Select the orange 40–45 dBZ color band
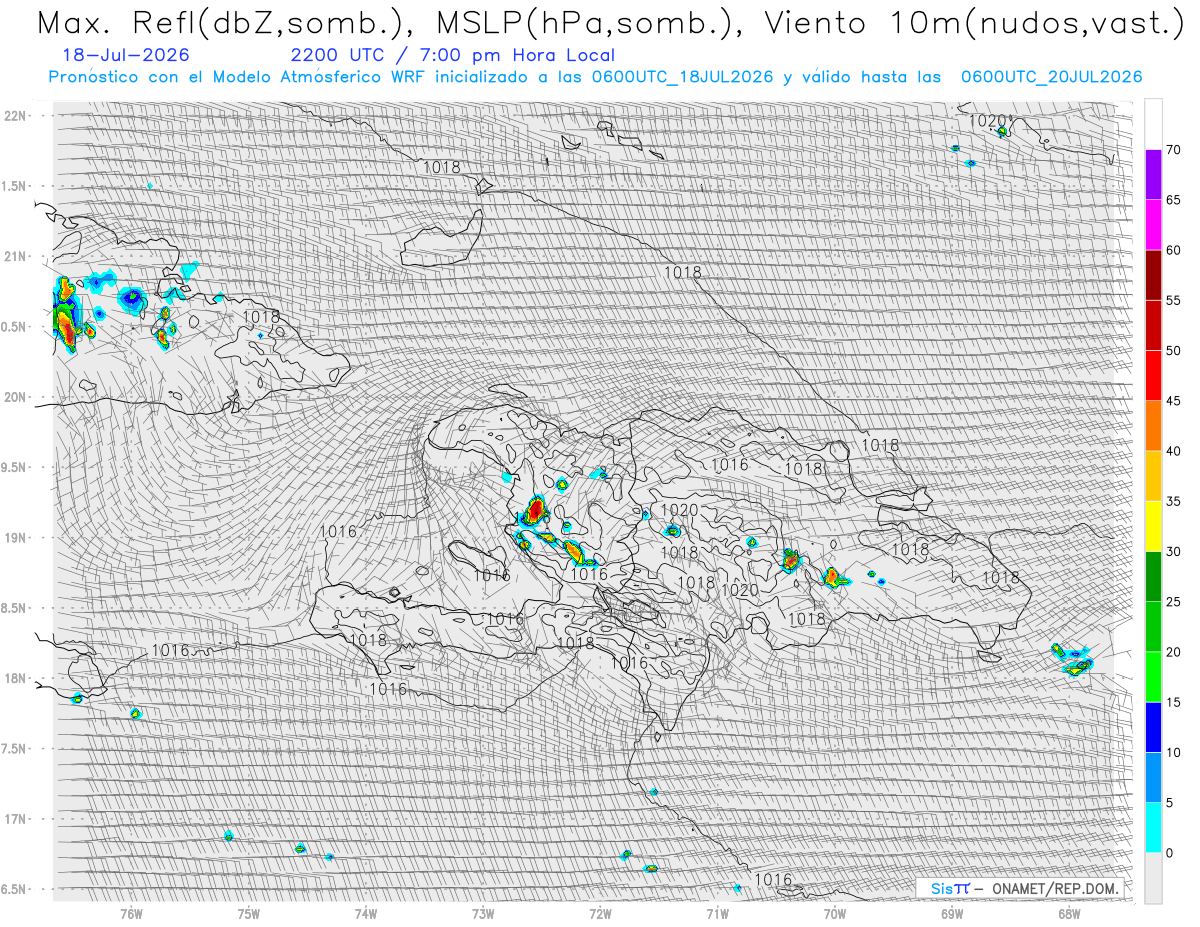1200x927 pixels. click(1153, 426)
